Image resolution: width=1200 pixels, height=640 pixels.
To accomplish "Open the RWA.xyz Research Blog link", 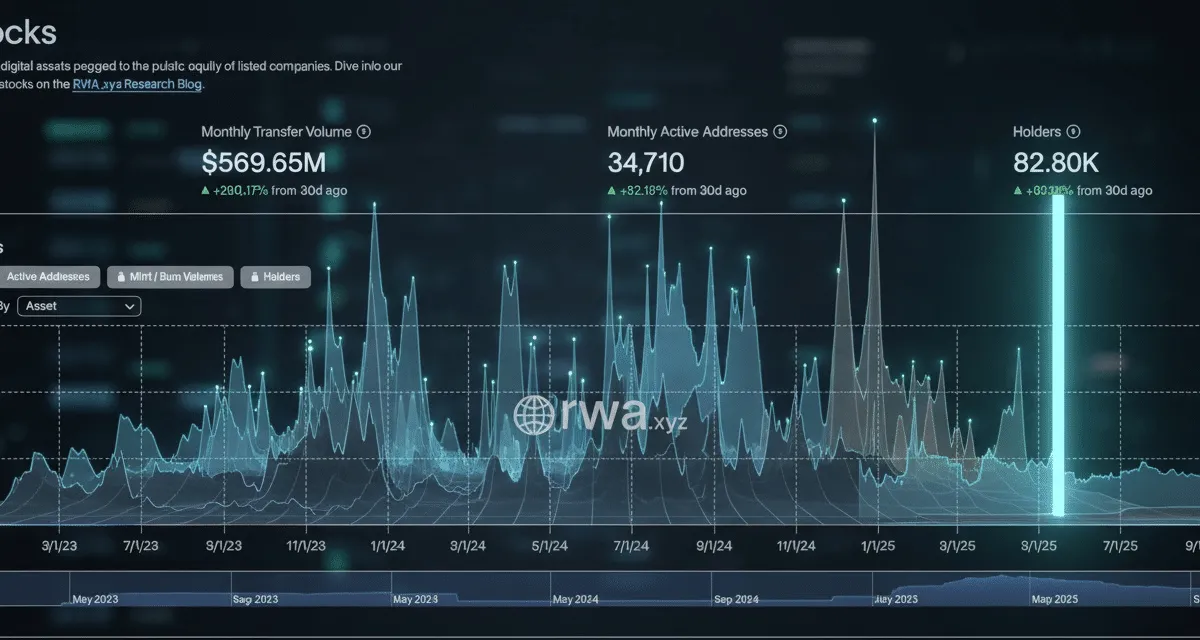I will click(x=138, y=85).
